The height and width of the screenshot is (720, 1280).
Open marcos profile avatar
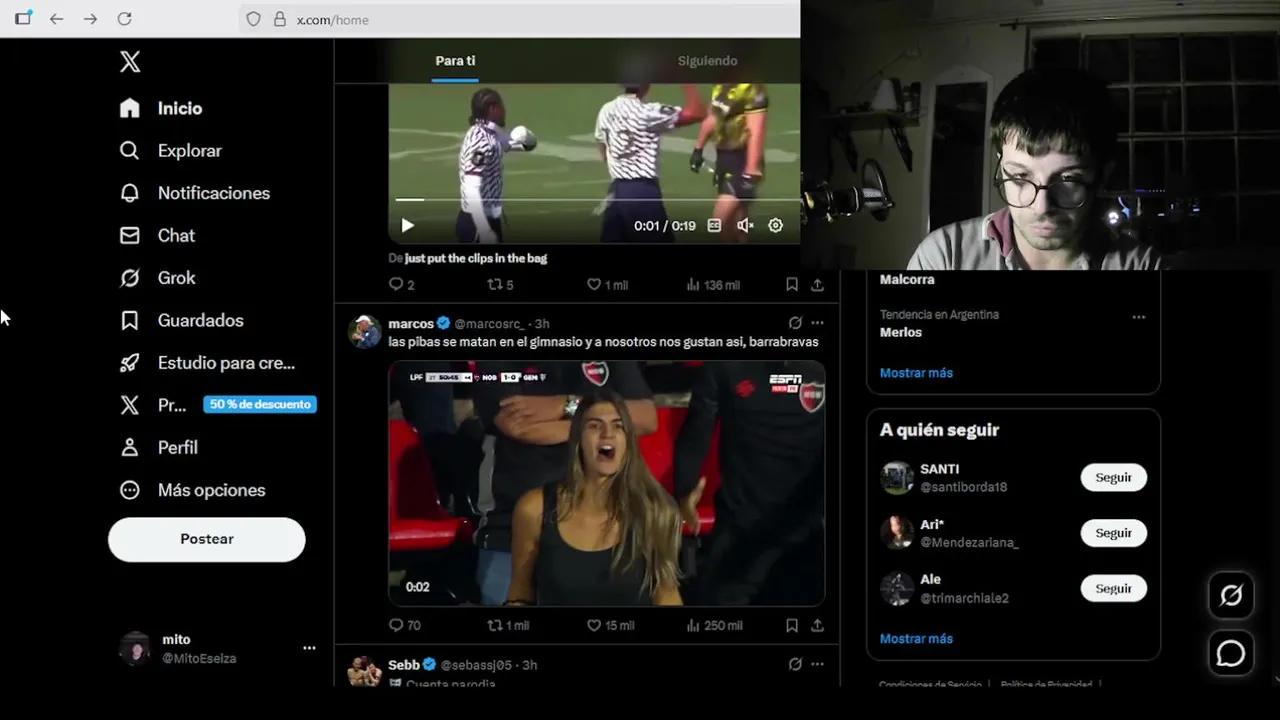click(x=364, y=331)
